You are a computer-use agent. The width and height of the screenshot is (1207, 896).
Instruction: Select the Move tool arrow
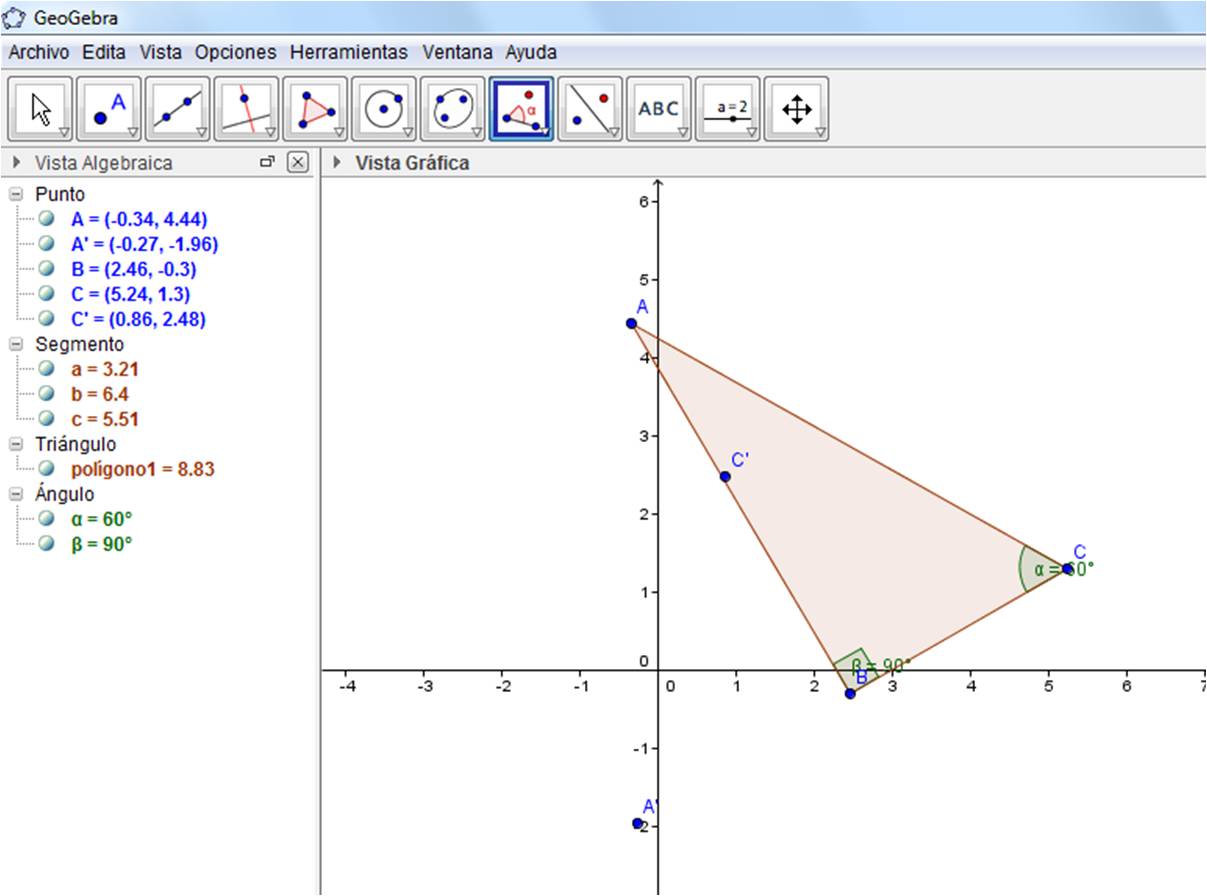pos(40,107)
